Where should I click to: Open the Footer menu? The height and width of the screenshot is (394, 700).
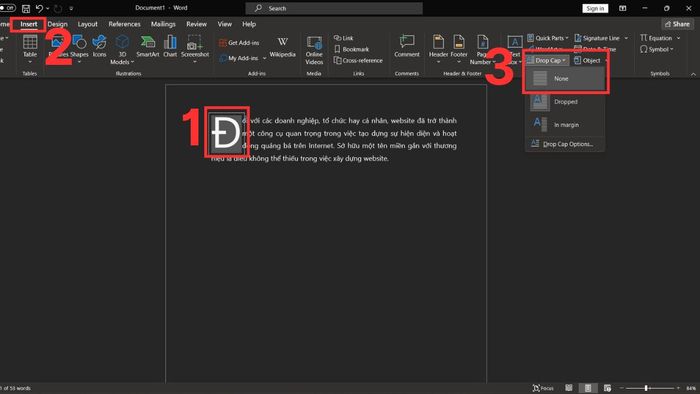click(x=458, y=49)
